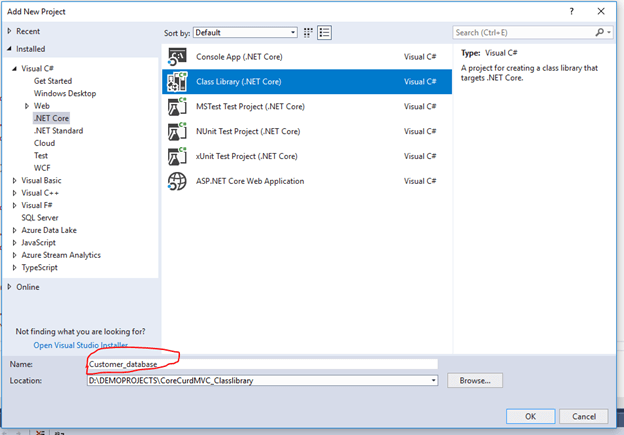The width and height of the screenshot is (624, 435).
Task: Close the Add New Project dialog
Action: point(601,12)
